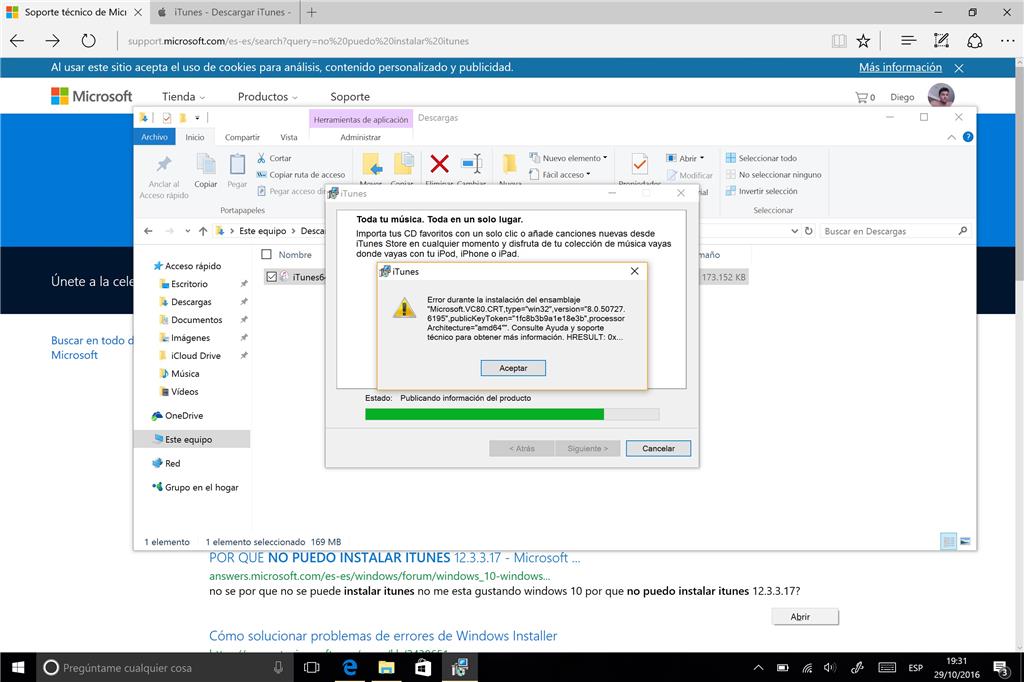Open the Vista ribbon tab
Screen dimensions: 1024x682
coord(289,137)
